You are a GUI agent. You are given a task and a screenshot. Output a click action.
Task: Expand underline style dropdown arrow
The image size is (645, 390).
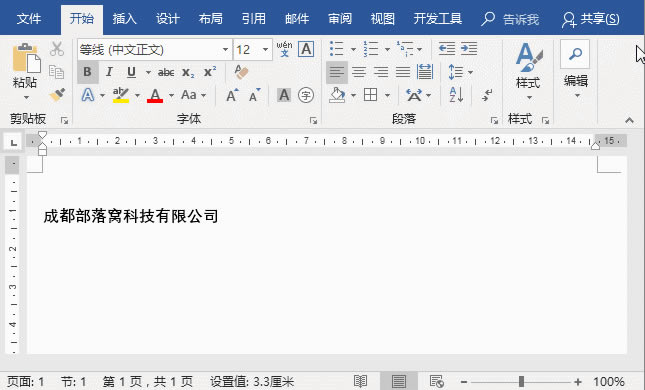148,72
